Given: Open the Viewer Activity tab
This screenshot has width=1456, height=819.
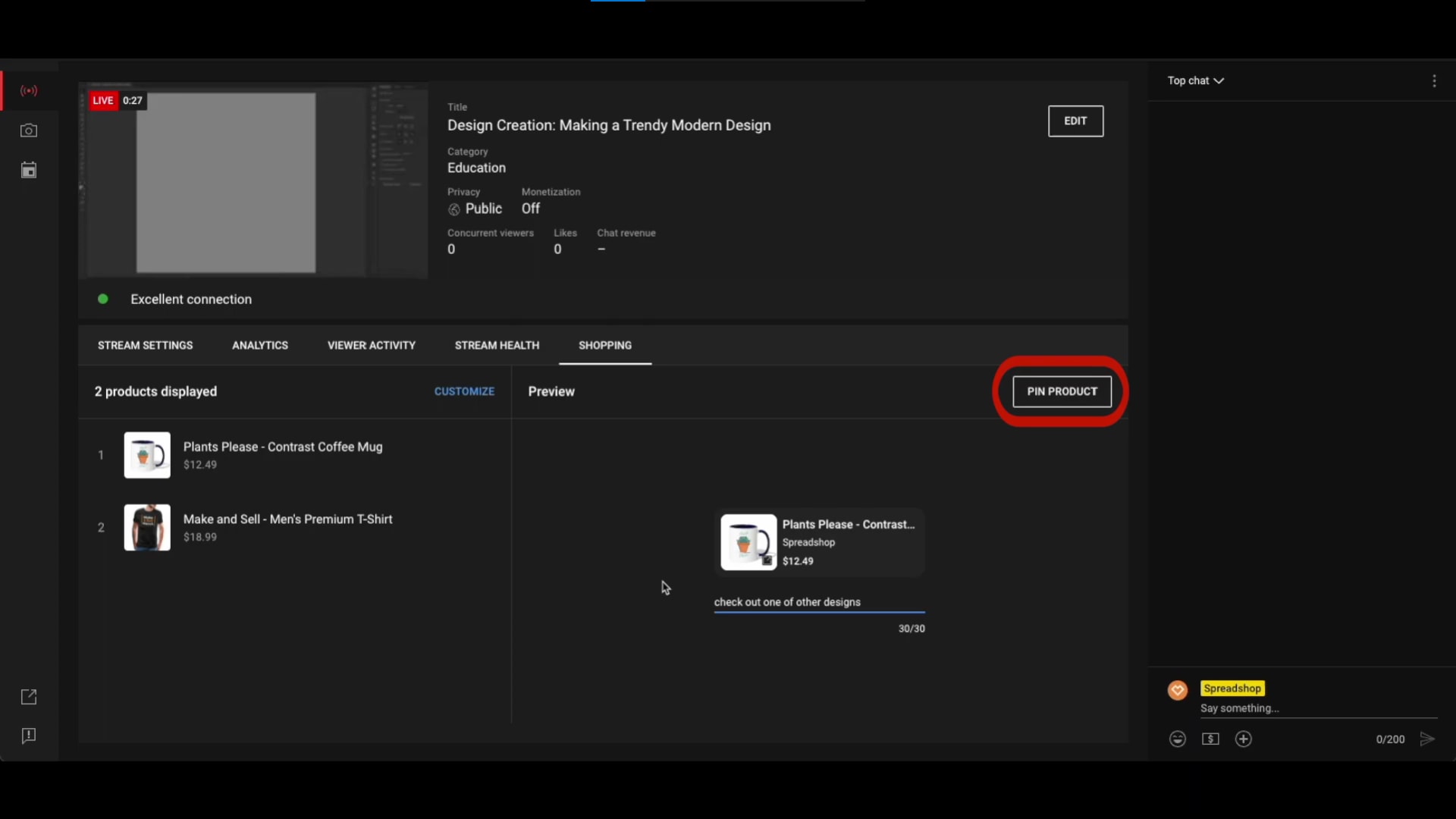Looking at the screenshot, I should [x=372, y=346].
